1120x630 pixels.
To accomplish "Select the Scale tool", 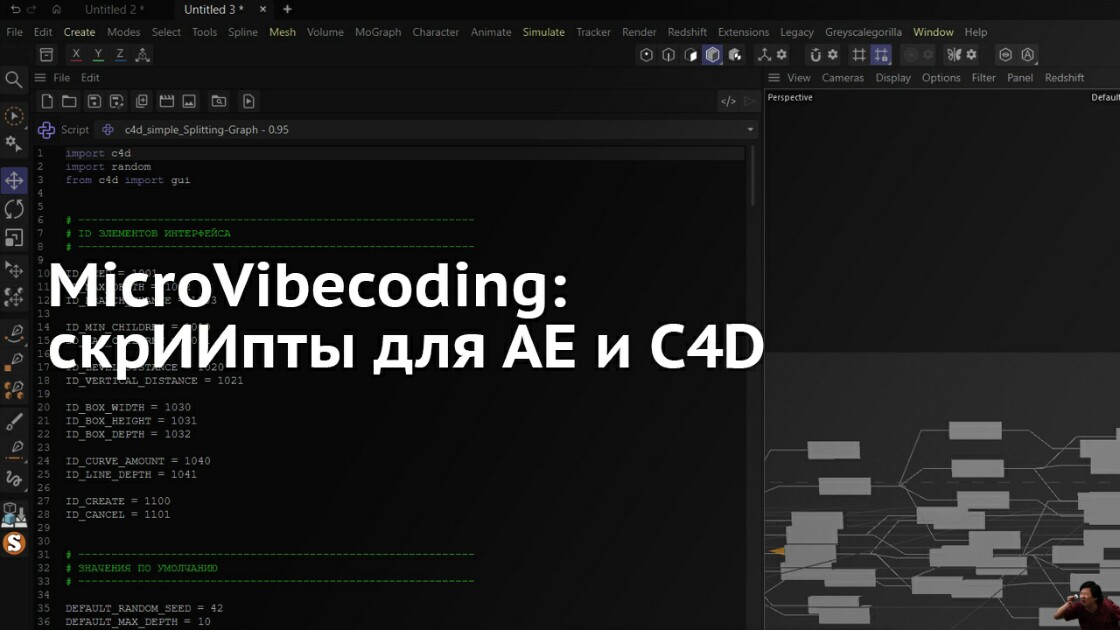I will click(14, 237).
